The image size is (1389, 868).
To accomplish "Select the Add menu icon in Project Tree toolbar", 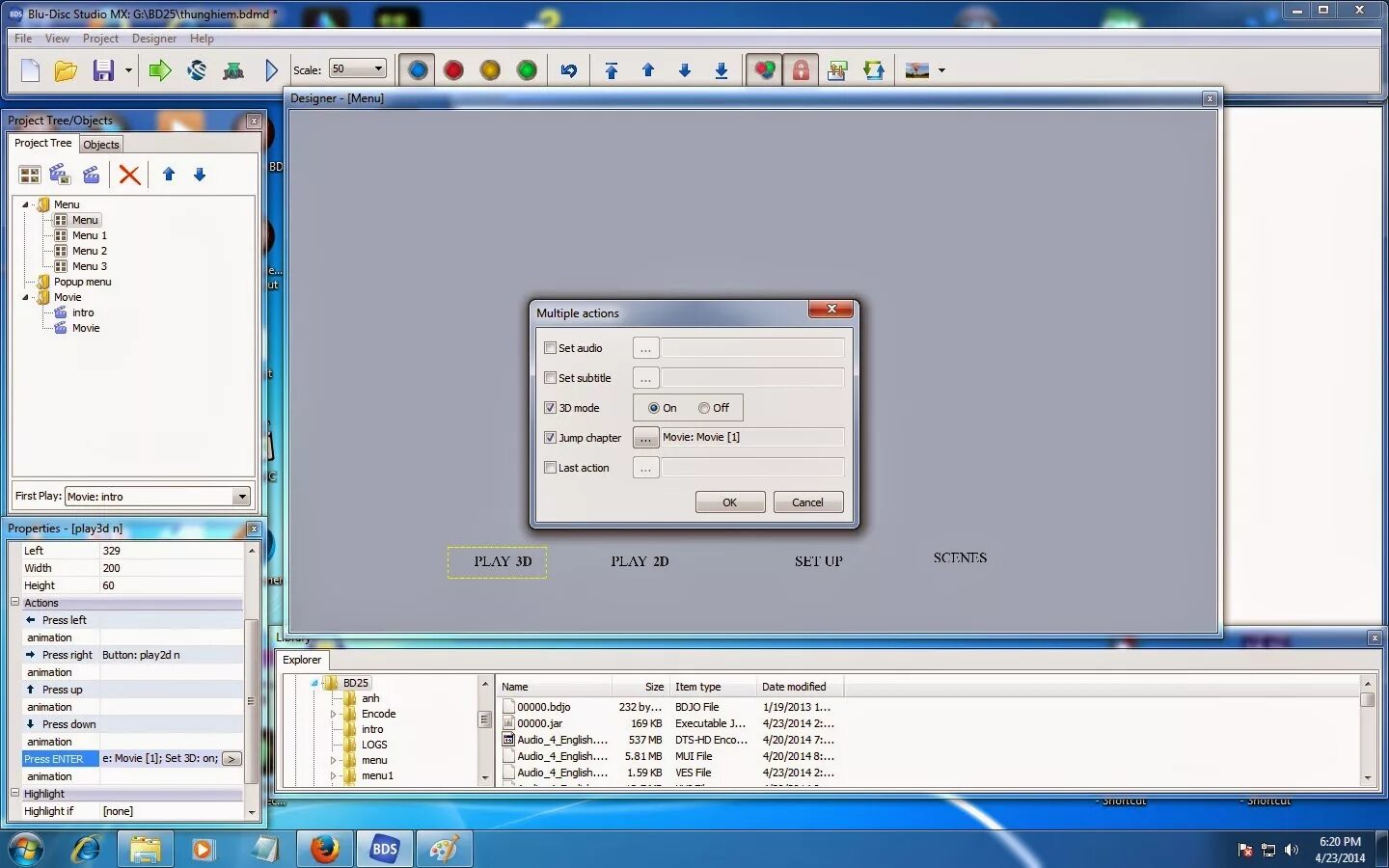I will (x=30, y=175).
